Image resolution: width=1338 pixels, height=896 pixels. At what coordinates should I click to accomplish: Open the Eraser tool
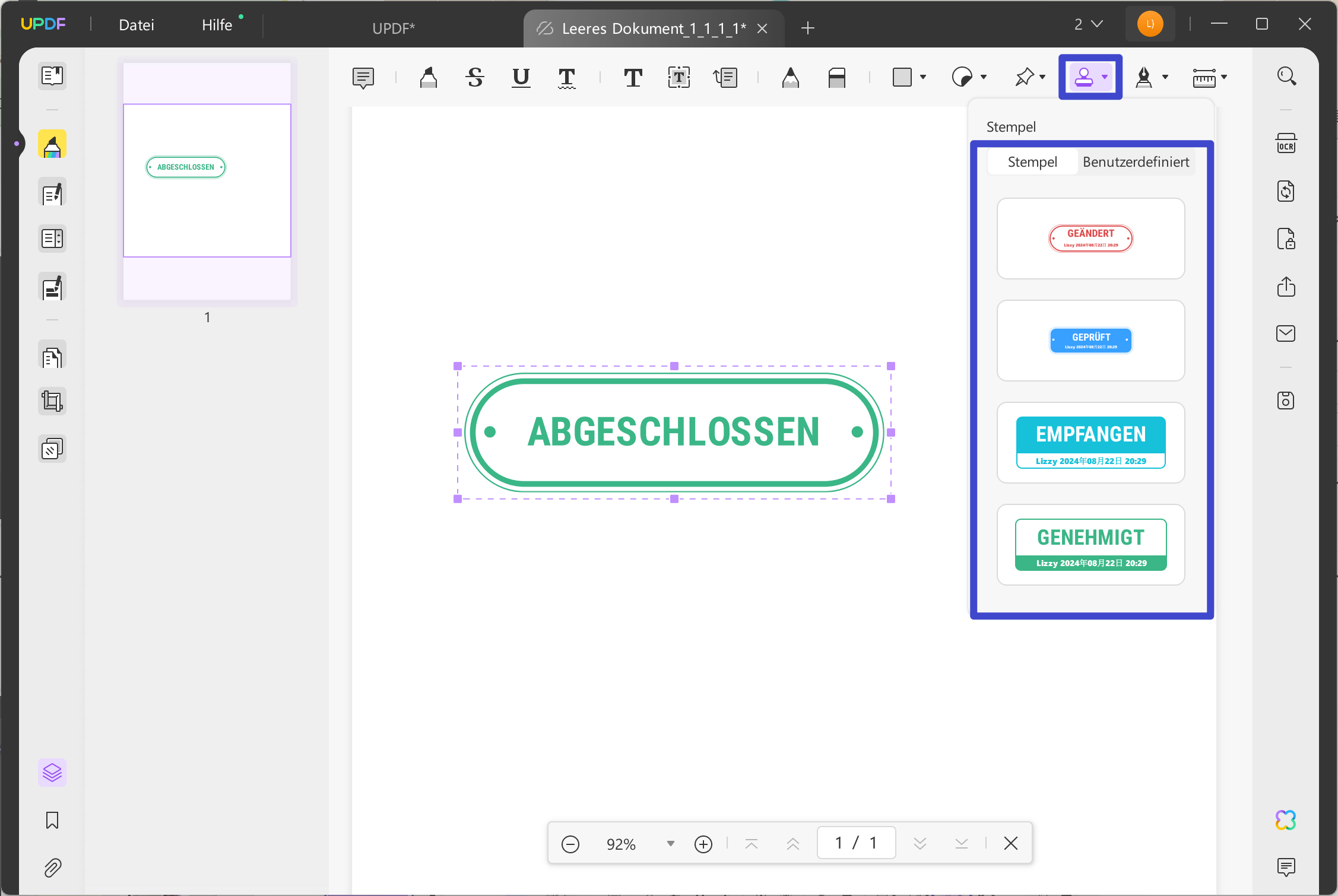[x=837, y=78]
